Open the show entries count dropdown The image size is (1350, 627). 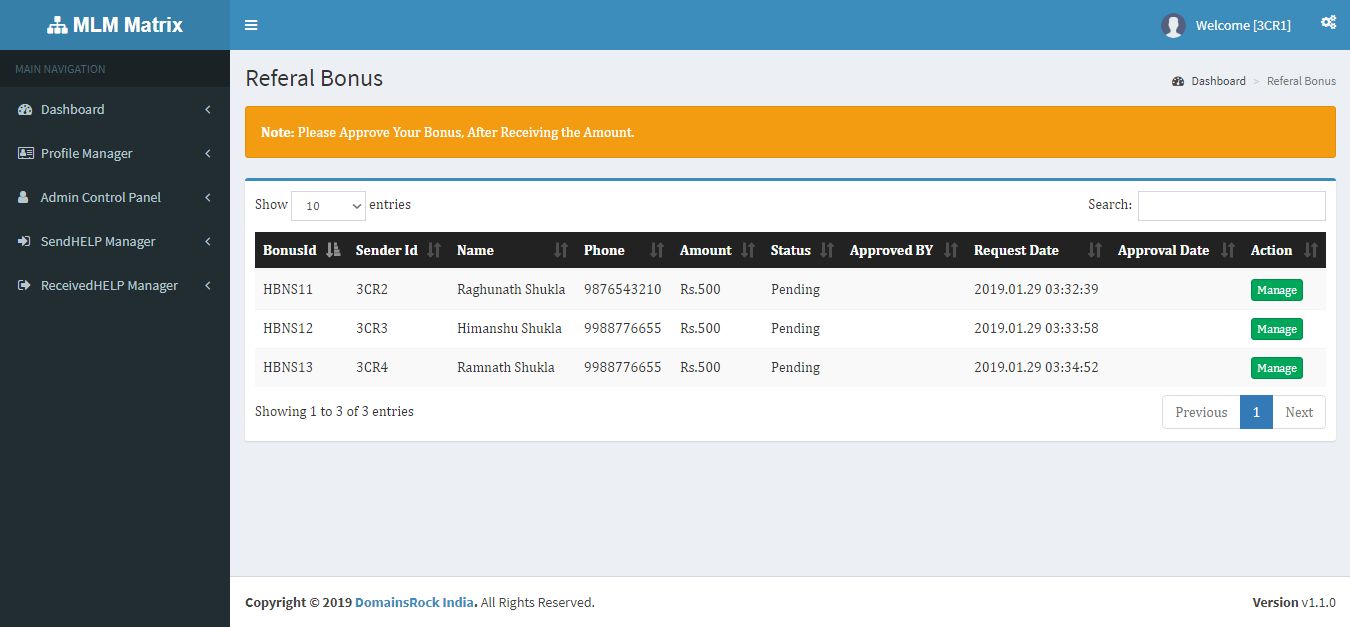click(x=328, y=205)
